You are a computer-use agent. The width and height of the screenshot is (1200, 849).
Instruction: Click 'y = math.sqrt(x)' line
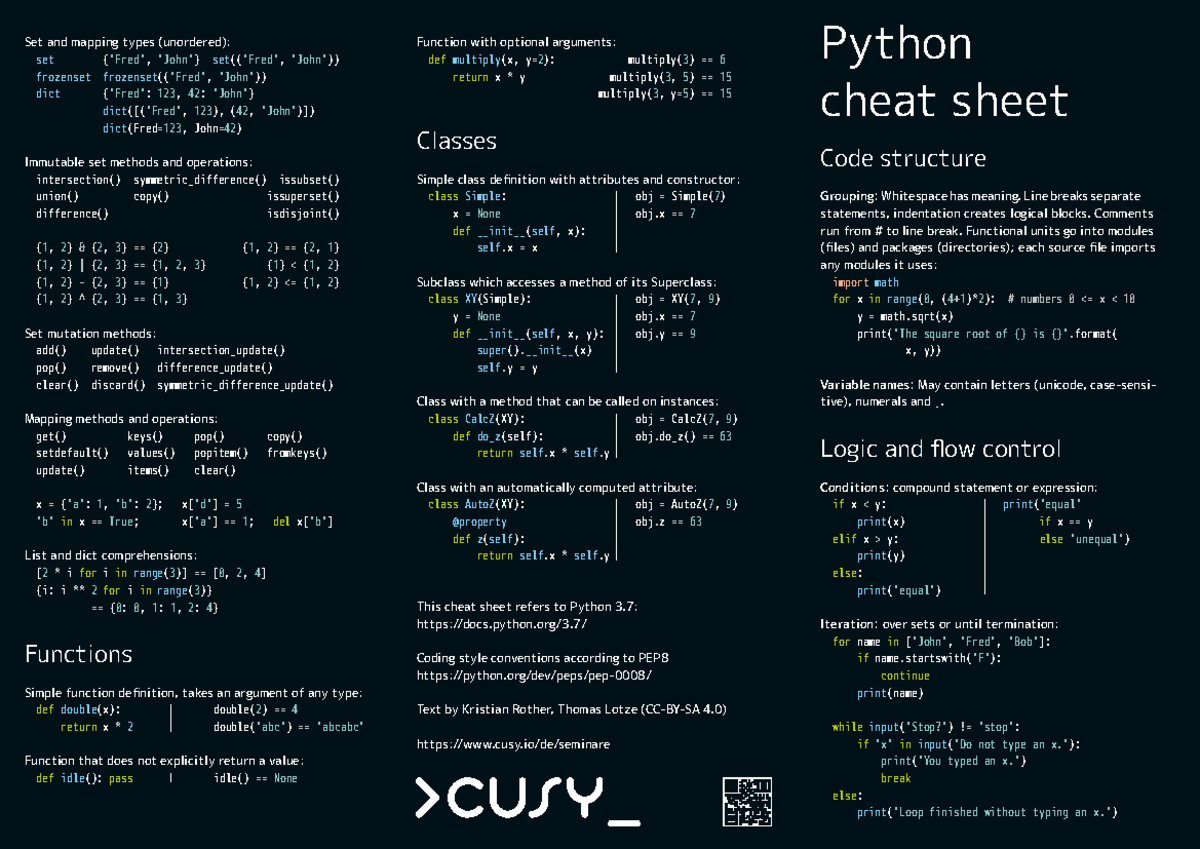(905, 316)
